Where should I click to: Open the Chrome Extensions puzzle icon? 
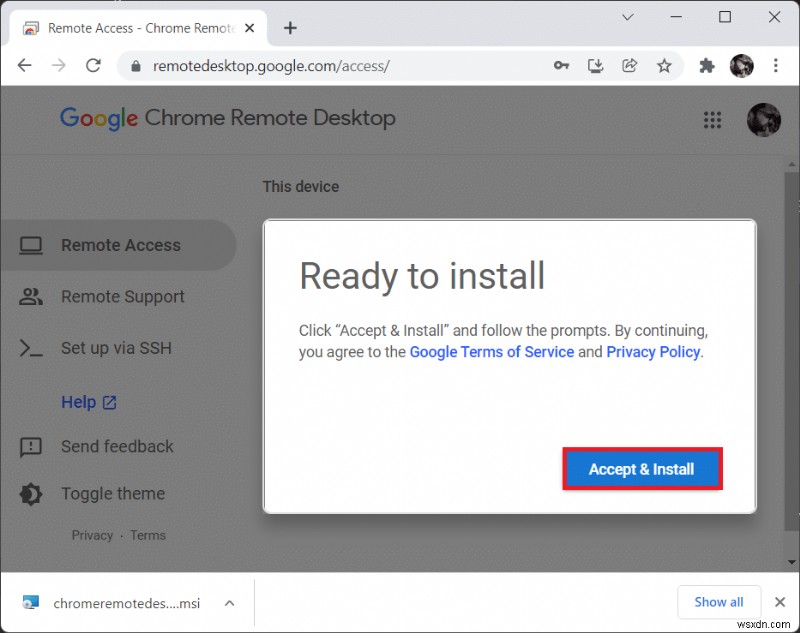[x=706, y=65]
